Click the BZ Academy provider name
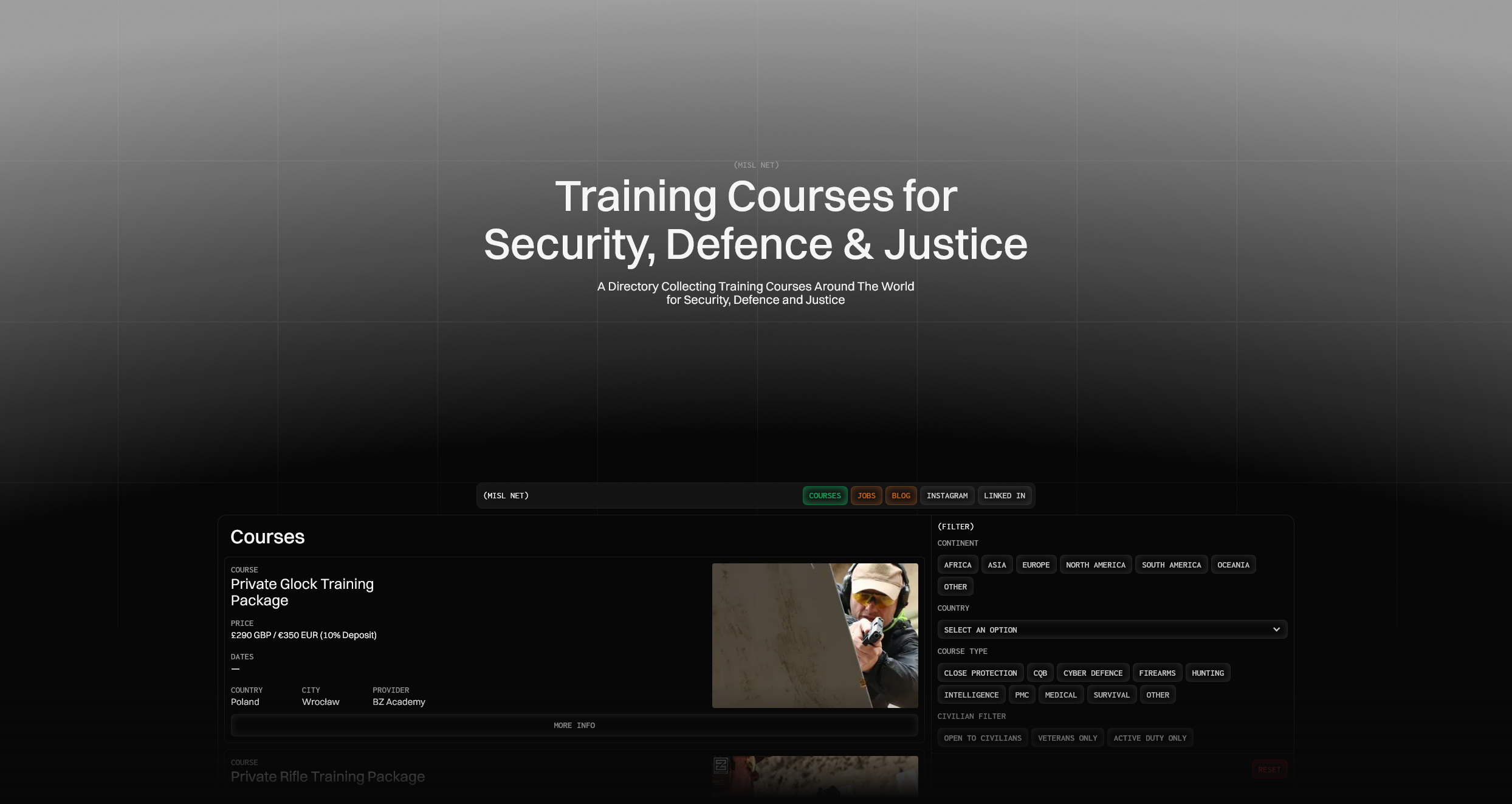Viewport: 1512px width, 804px height. tap(399, 702)
